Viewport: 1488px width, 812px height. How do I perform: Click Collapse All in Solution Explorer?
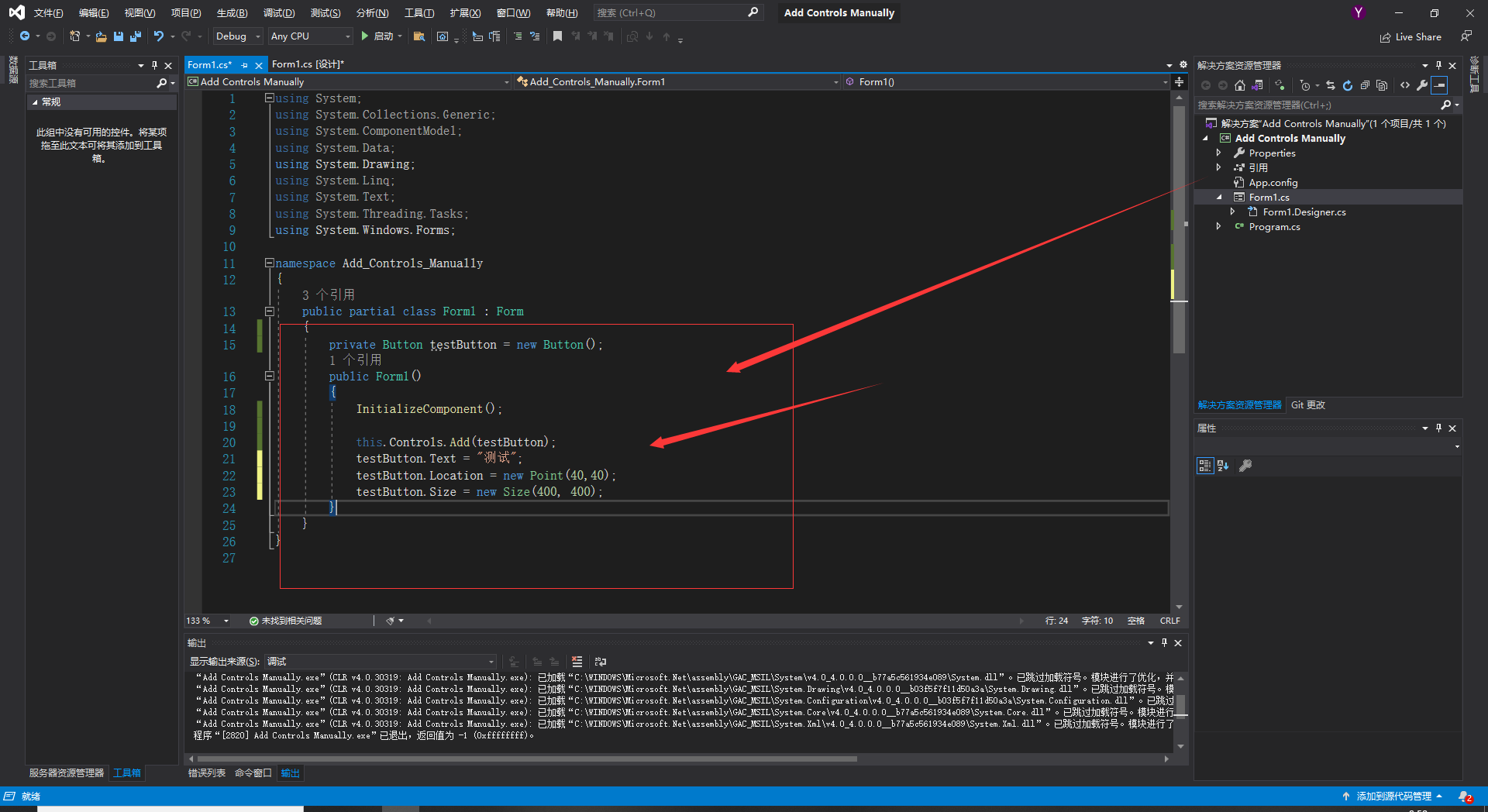(x=1366, y=86)
